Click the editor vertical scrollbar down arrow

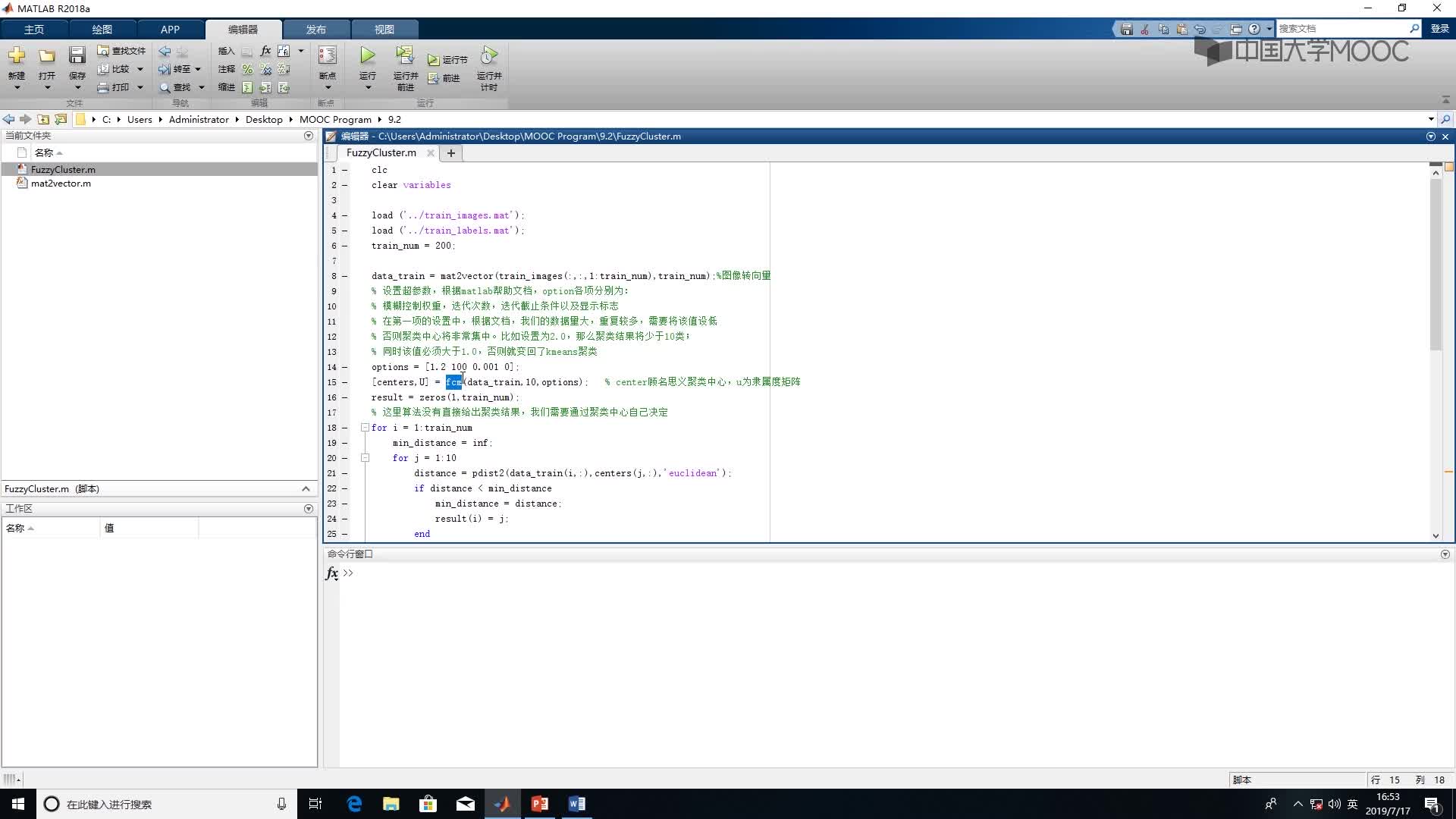pyautogui.click(x=1436, y=535)
